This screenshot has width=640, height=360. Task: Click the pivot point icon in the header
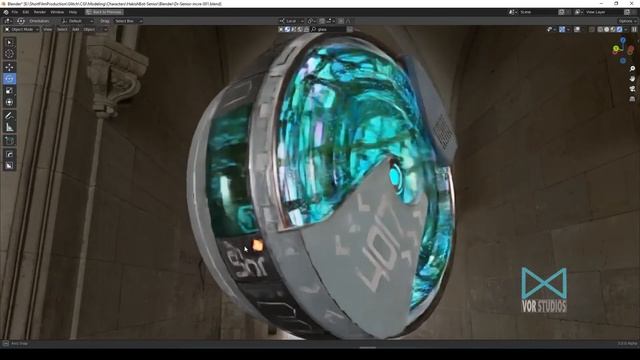(x=311, y=21)
